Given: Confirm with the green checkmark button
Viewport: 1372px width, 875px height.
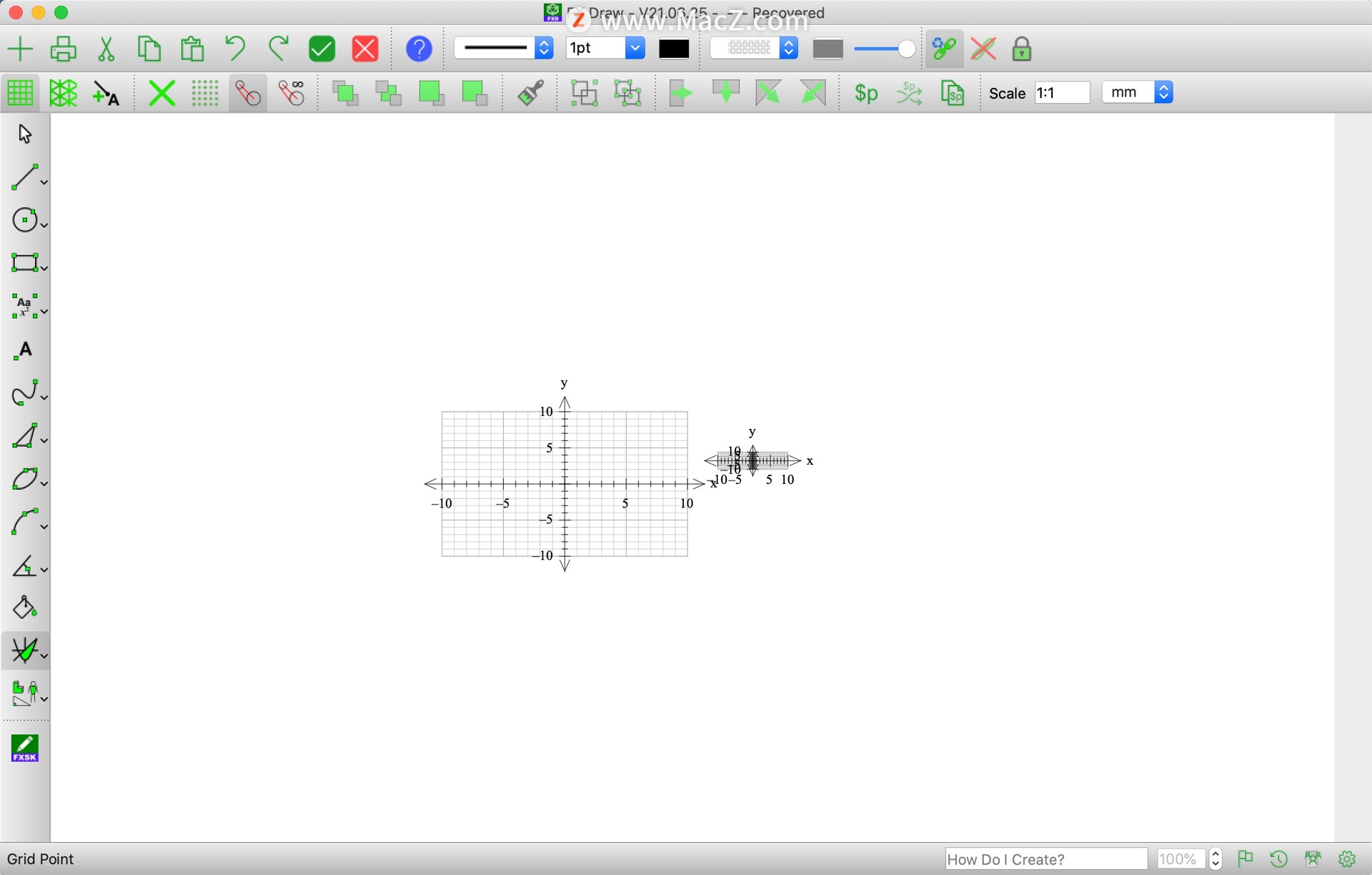Looking at the screenshot, I should [x=321, y=49].
